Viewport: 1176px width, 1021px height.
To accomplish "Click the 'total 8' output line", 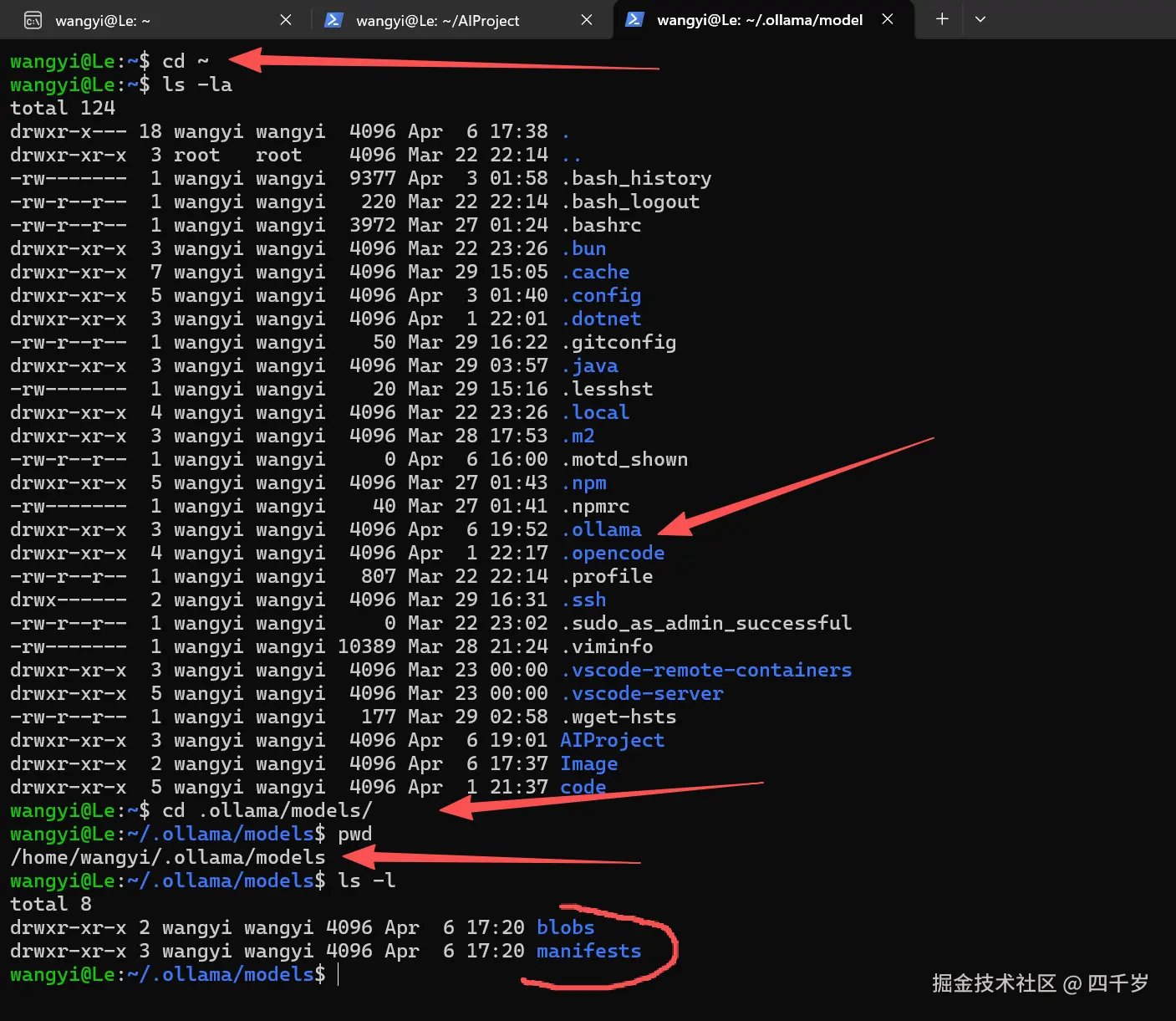I will pos(51,904).
